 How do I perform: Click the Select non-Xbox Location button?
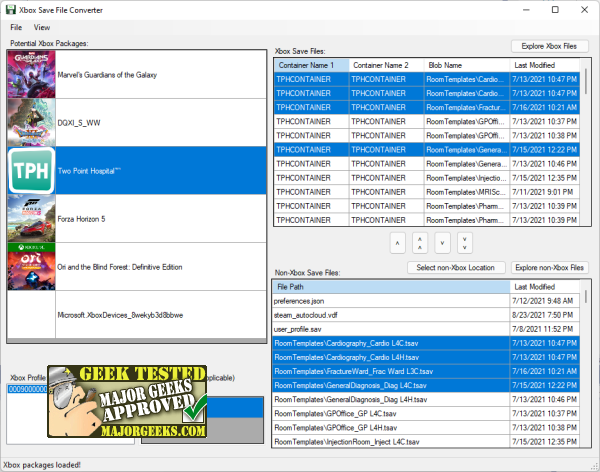click(x=456, y=268)
